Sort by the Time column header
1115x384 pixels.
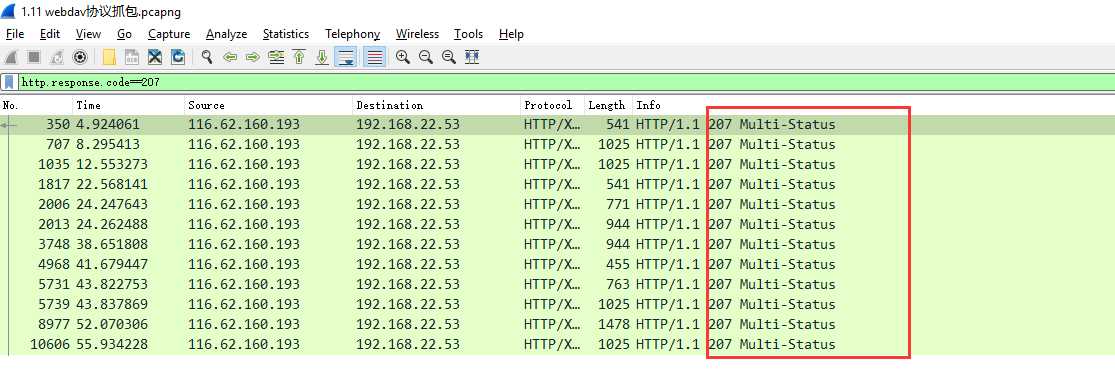coord(129,105)
